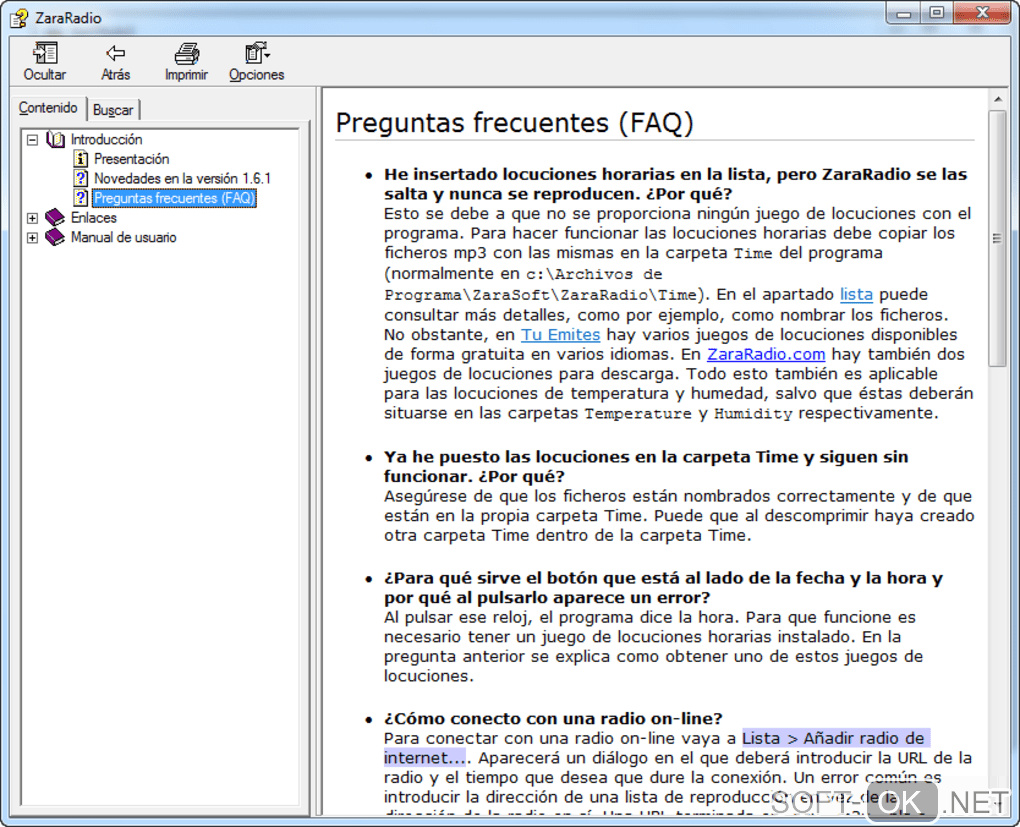
Task: Click the info icon next to Presentación
Action: coord(81,159)
